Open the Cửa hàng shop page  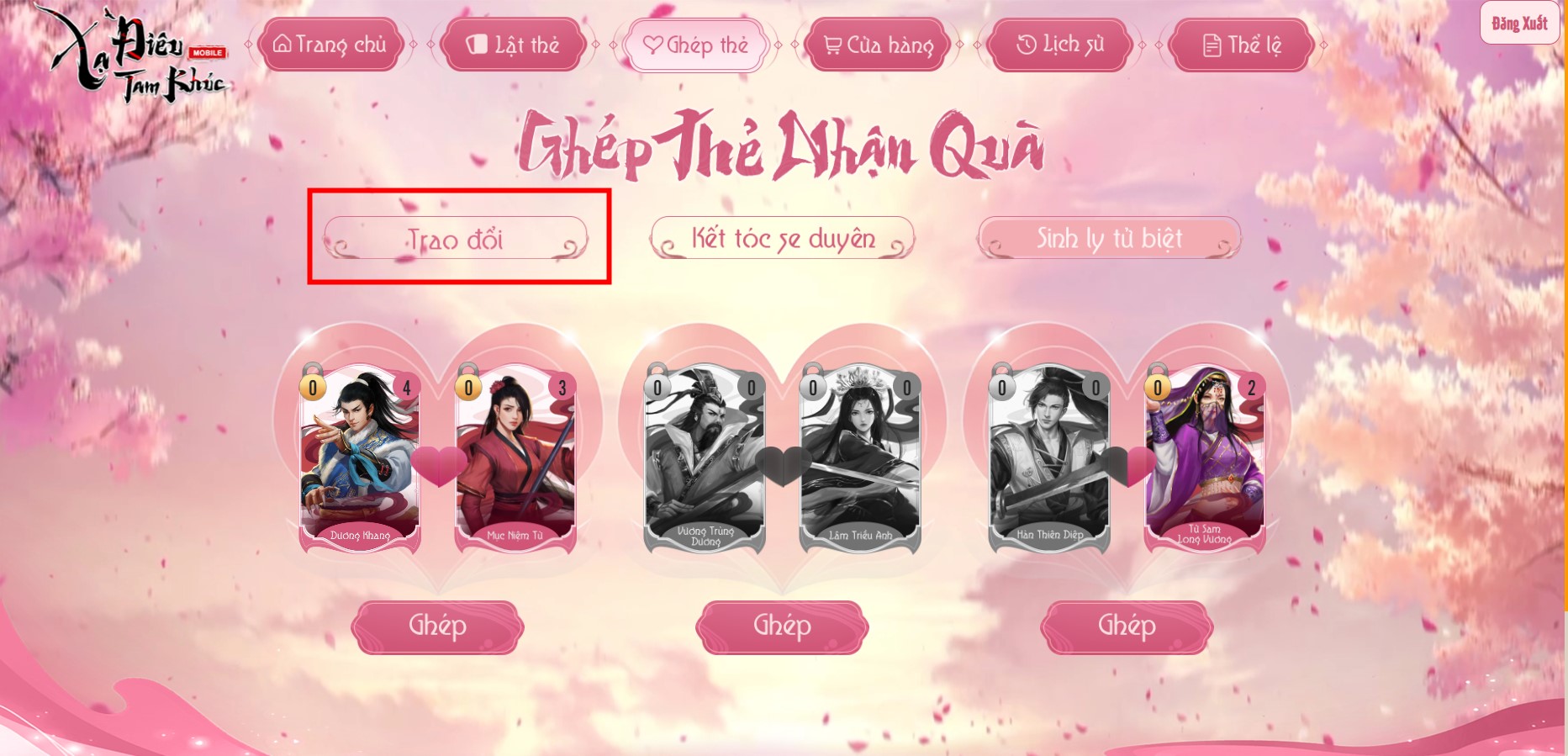878,45
